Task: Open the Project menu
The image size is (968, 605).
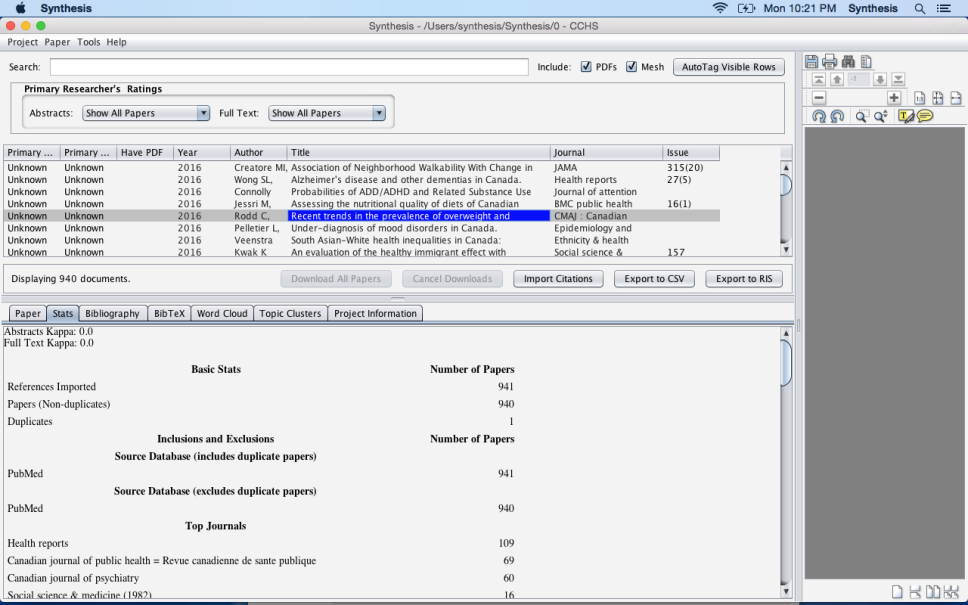Action: [x=22, y=42]
